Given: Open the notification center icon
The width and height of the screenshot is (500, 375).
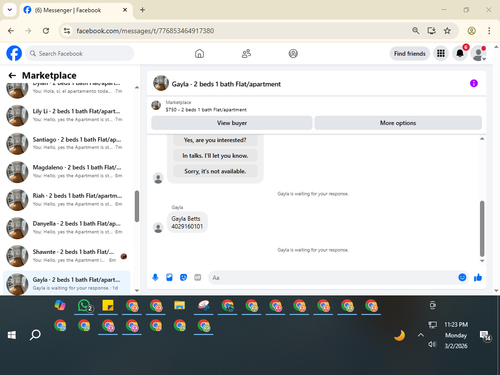Looking at the screenshot, I should [485, 336].
